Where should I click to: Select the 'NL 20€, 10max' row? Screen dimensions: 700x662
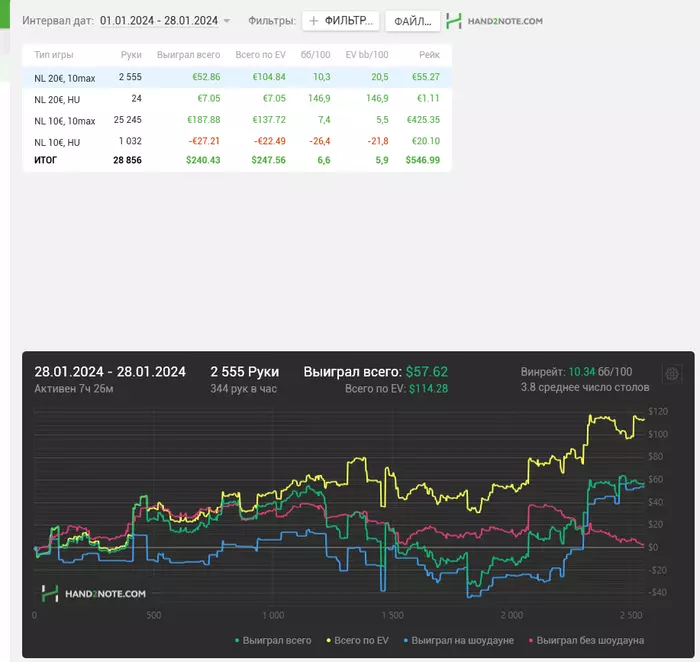pyautogui.click(x=65, y=76)
